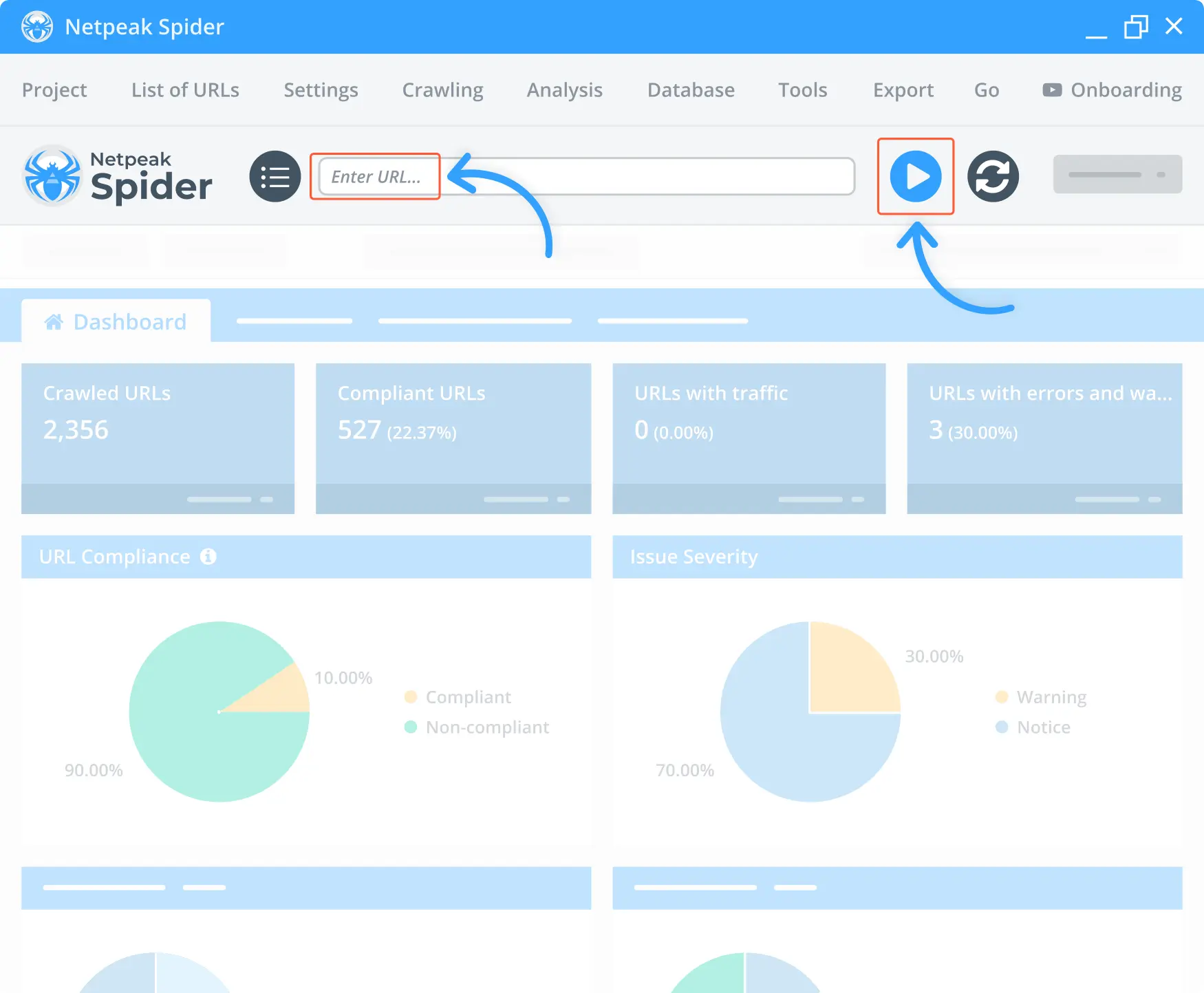Click the 2,356 crawled URLs value

76,430
